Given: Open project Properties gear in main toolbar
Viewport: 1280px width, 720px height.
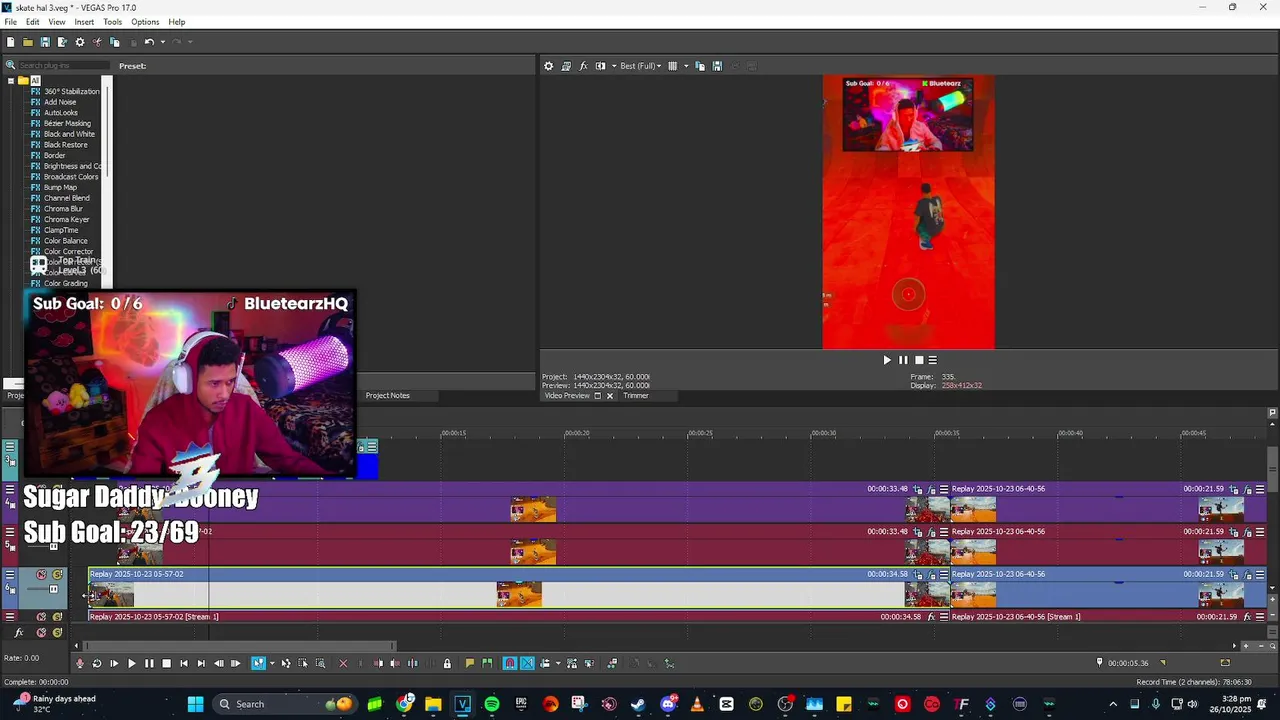Looking at the screenshot, I should coord(80,42).
